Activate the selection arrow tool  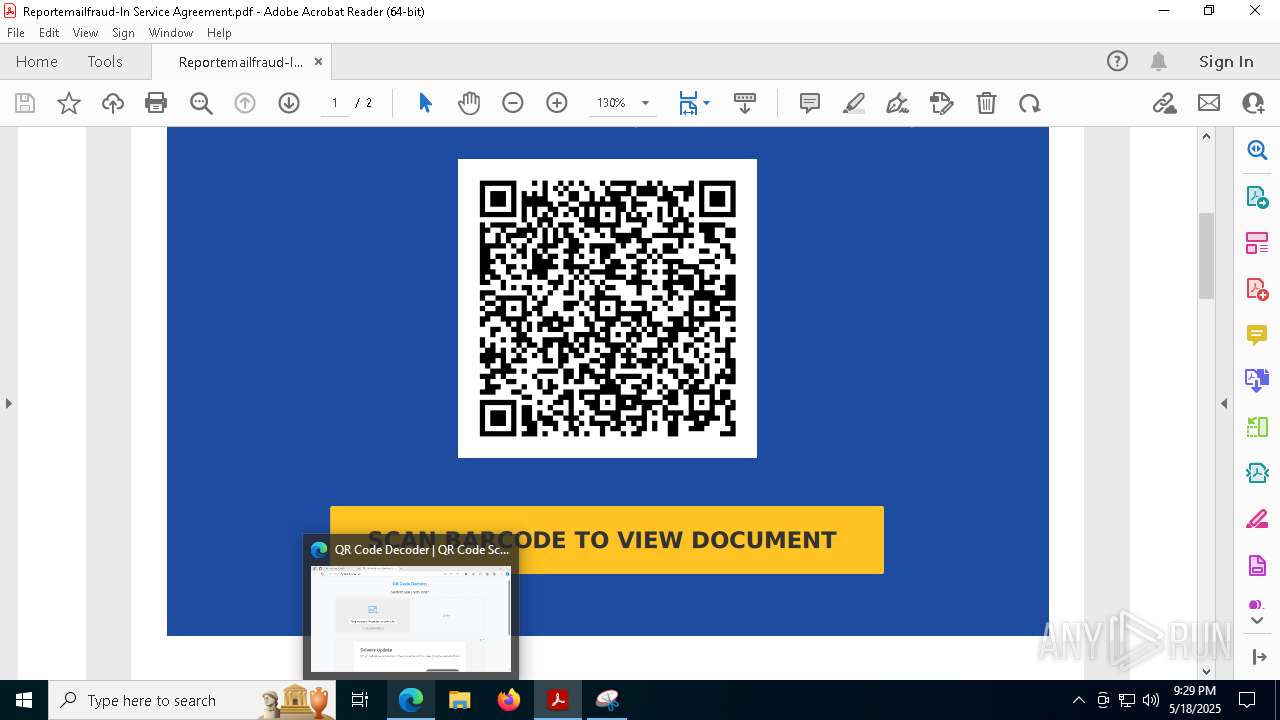click(425, 103)
